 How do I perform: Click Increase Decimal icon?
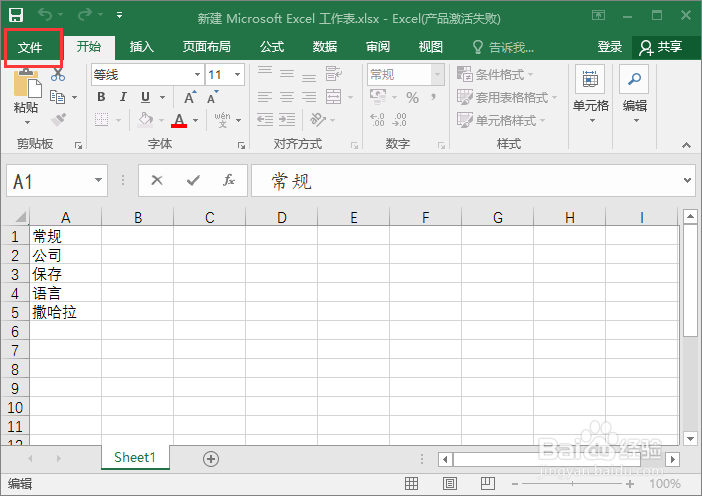(377, 120)
